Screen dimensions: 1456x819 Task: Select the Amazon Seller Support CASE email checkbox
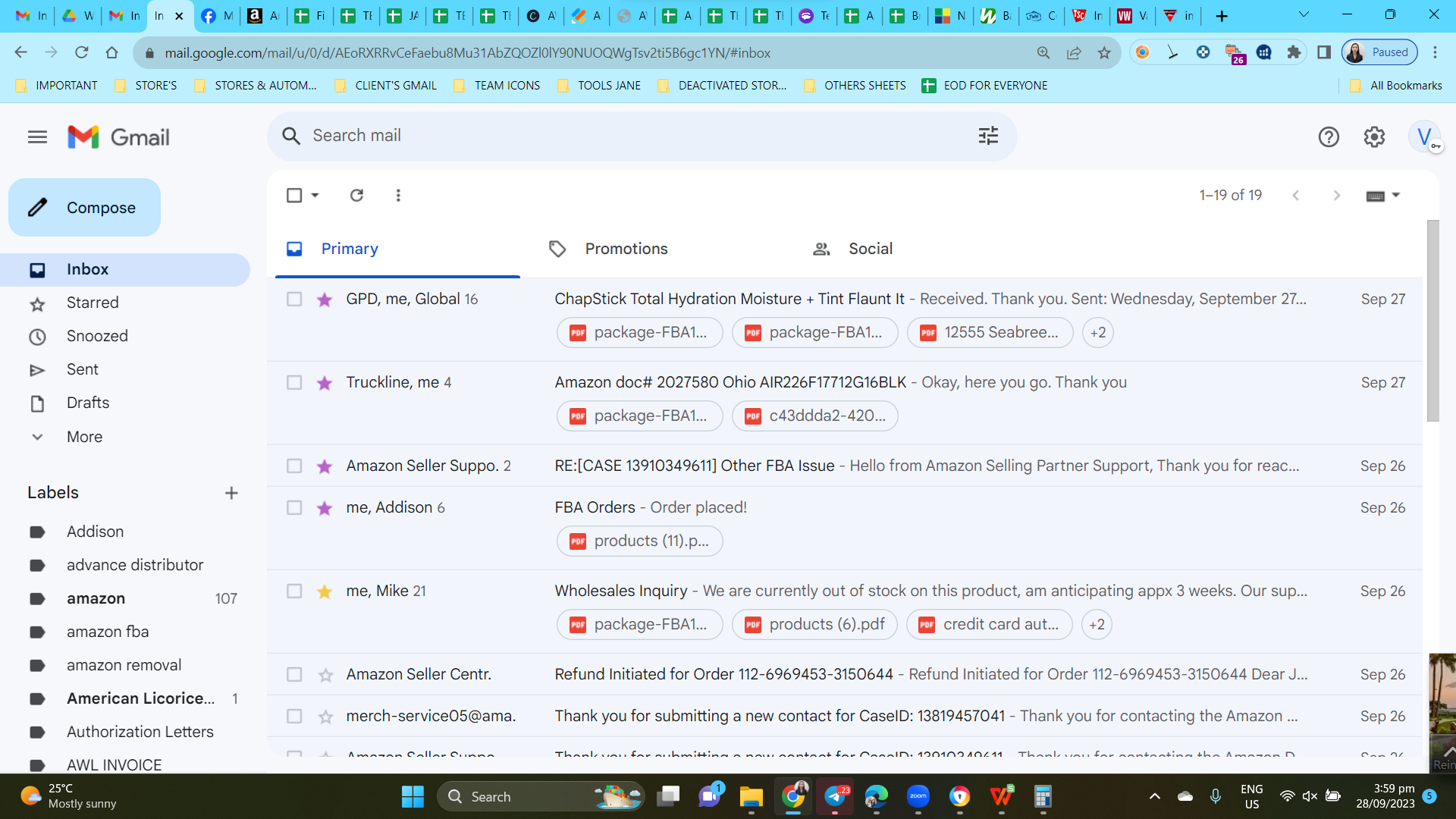tap(294, 466)
